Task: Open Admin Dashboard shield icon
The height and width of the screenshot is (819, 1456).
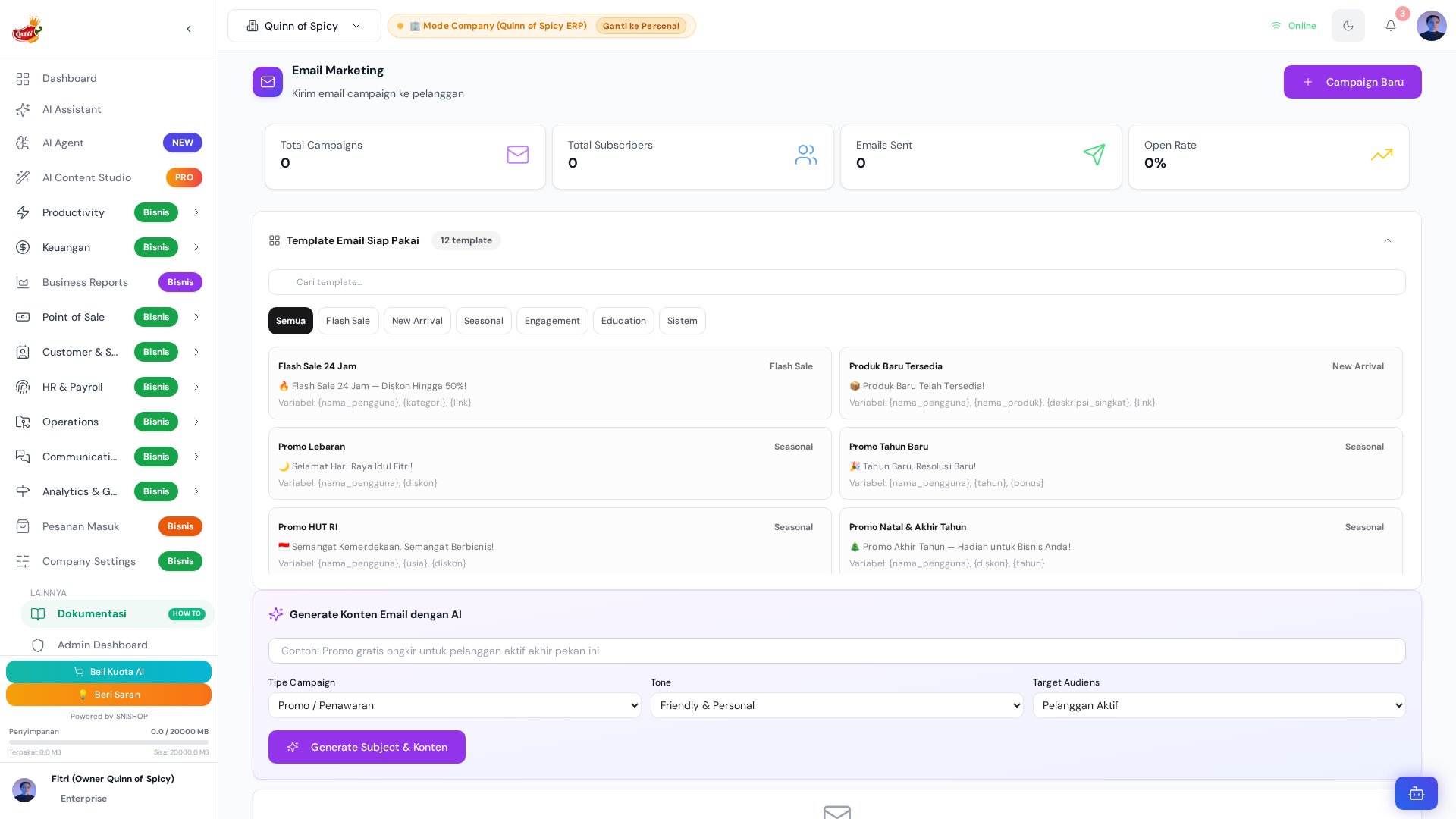Action: point(38,645)
